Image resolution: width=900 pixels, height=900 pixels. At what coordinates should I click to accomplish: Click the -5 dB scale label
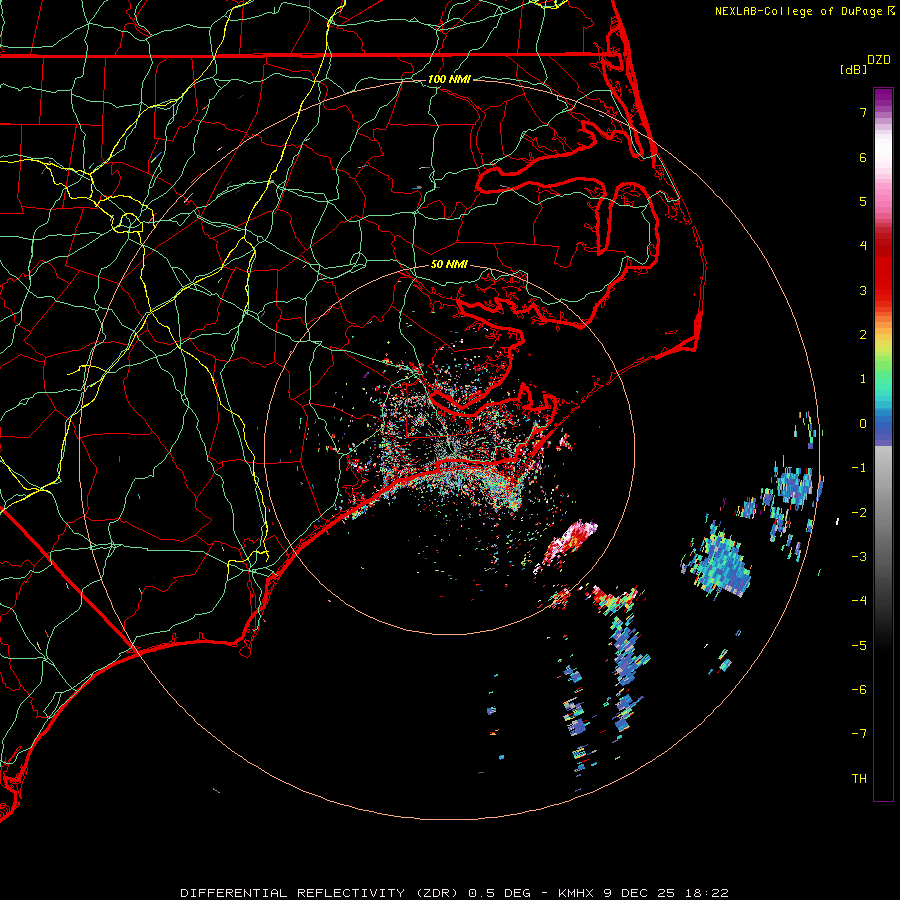[859, 646]
